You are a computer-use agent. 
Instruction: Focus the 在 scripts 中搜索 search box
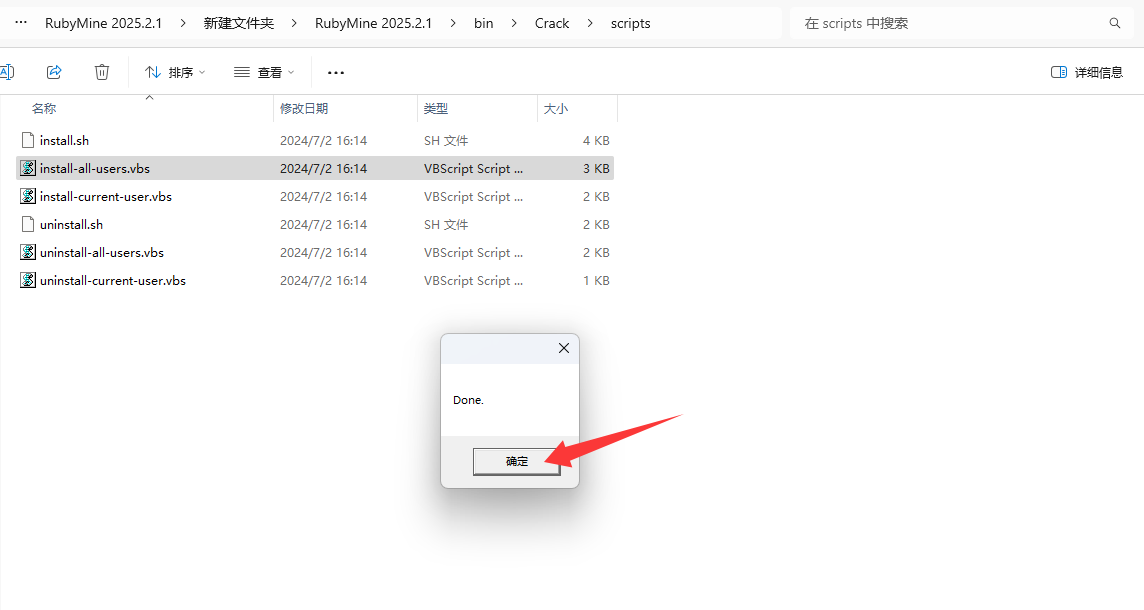pyautogui.click(x=962, y=23)
